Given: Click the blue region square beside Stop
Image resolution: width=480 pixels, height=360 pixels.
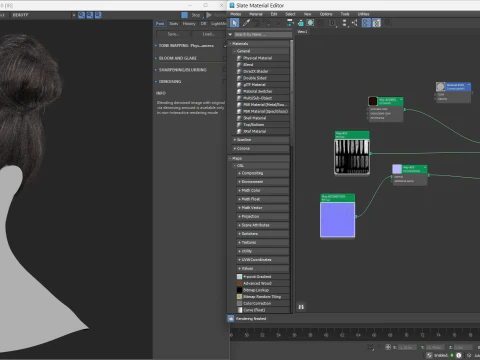Looking at the screenshot, I should tap(184, 15).
